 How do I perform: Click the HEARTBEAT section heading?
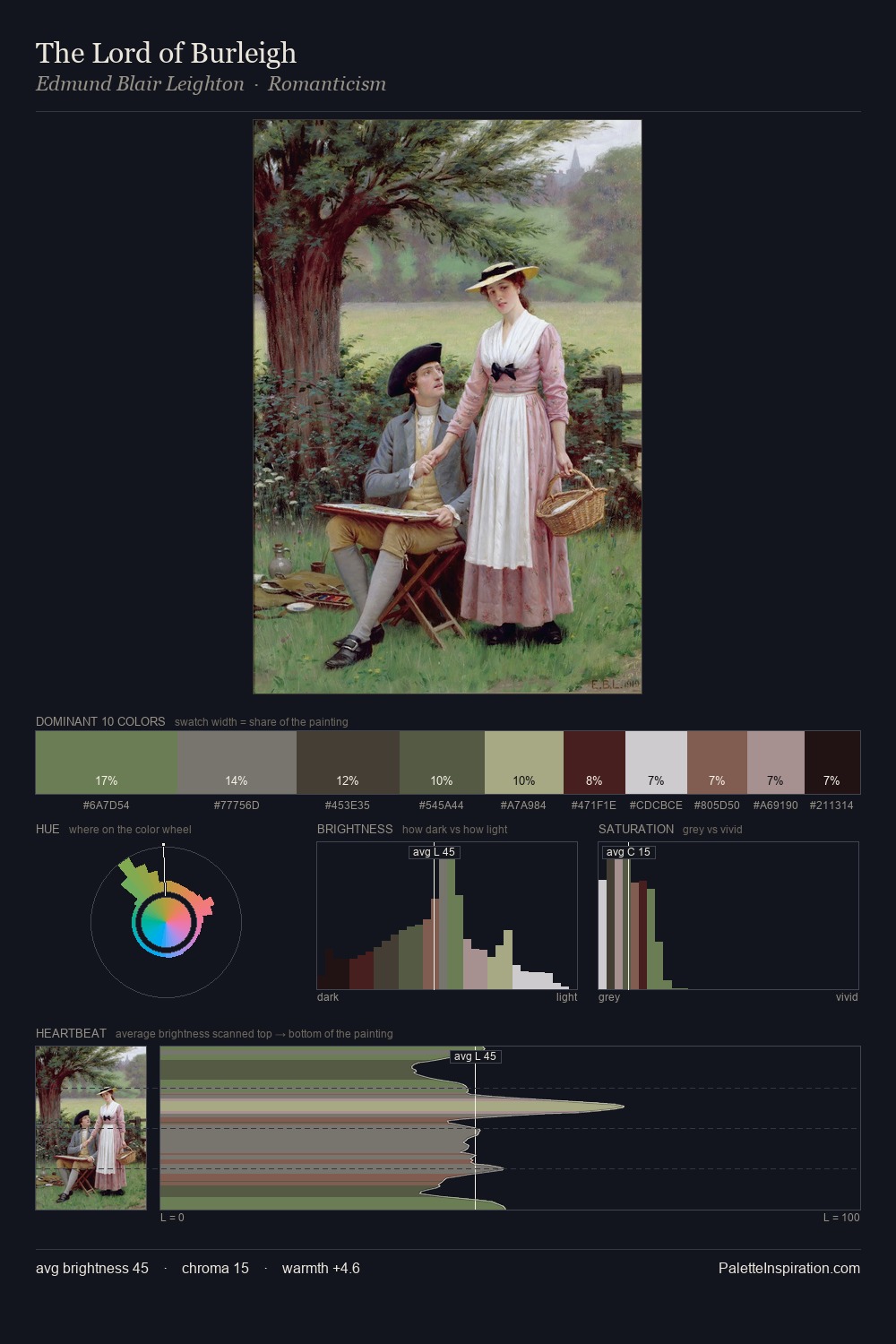tap(71, 1033)
